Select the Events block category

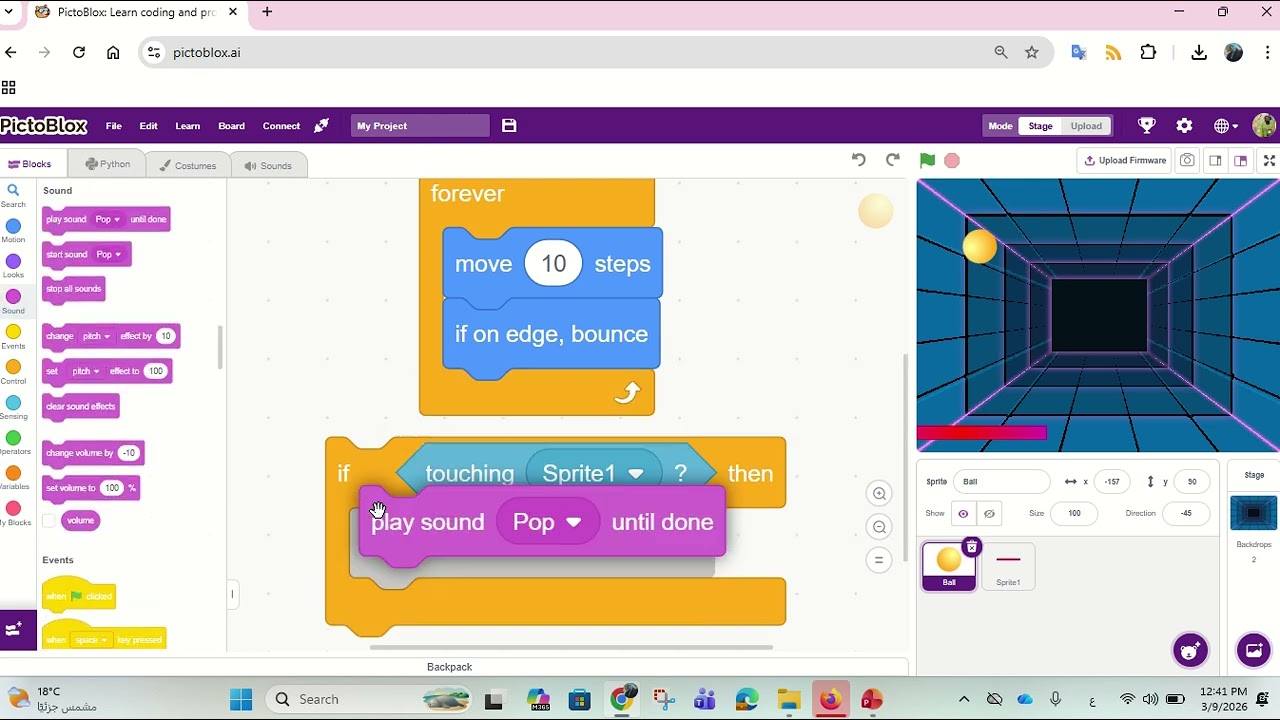pyautogui.click(x=13, y=338)
